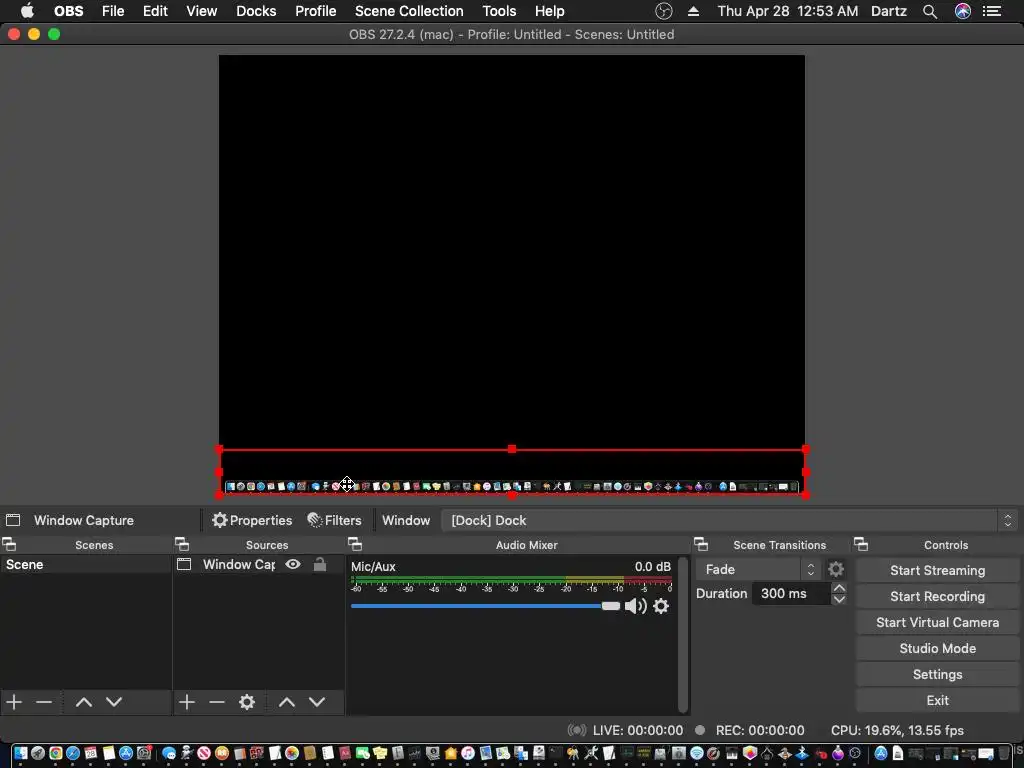Open Finder from the Dock
The width and height of the screenshot is (1024, 768).
click(x=20, y=753)
